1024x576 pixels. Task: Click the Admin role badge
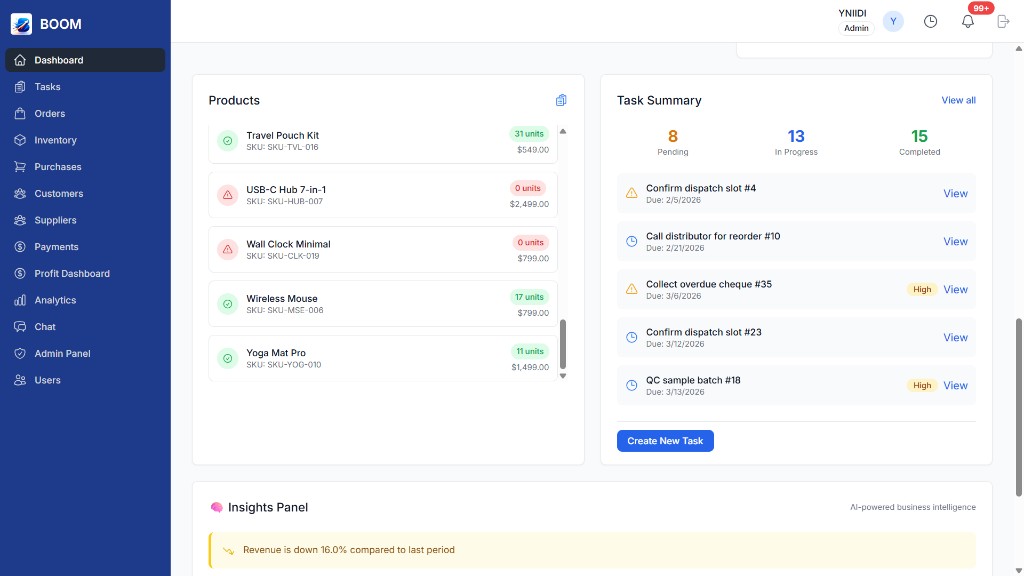click(x=856, y=28)
